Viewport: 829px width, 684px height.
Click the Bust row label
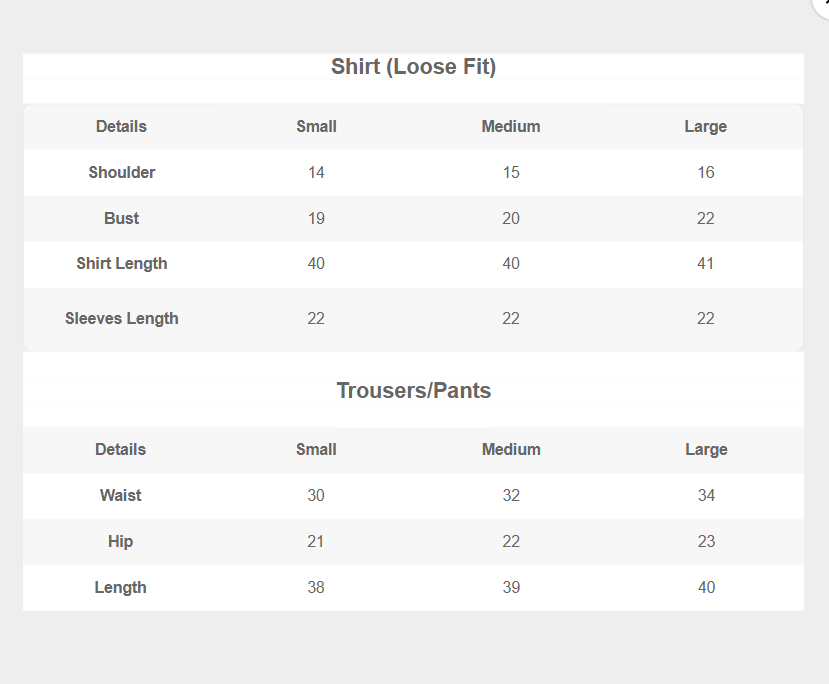122,219
